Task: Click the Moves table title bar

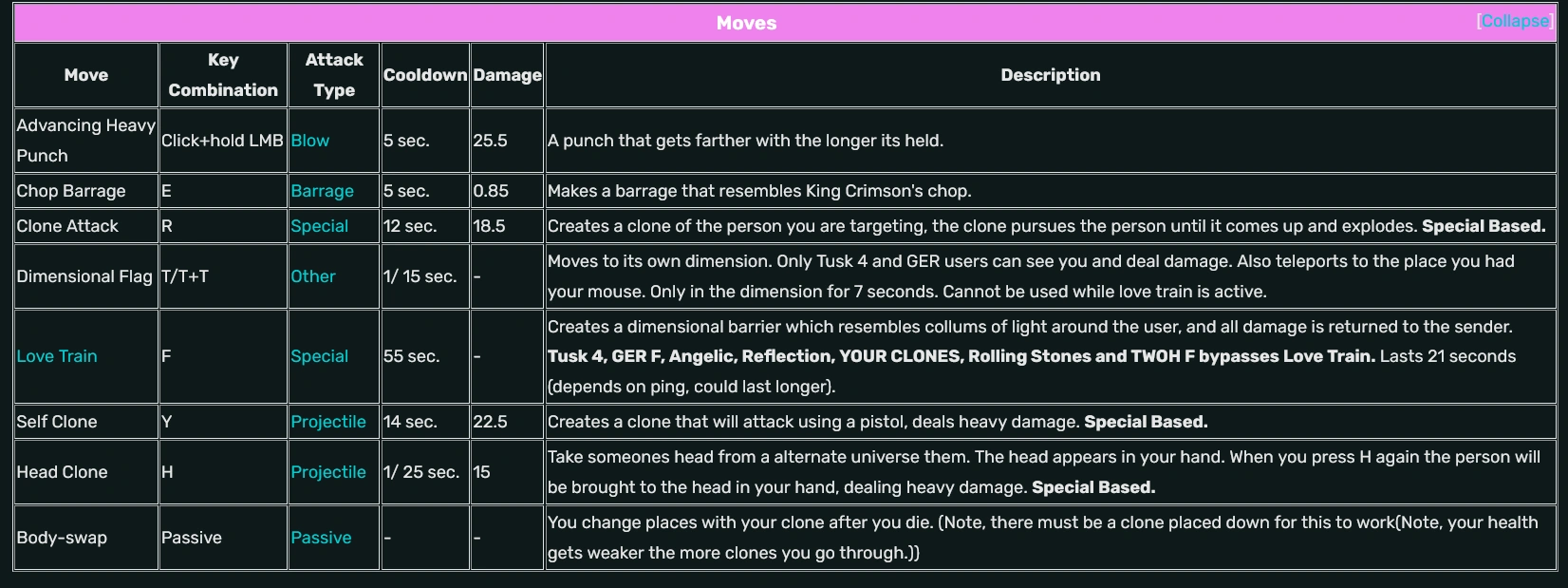Action: [x=746, y=23]
